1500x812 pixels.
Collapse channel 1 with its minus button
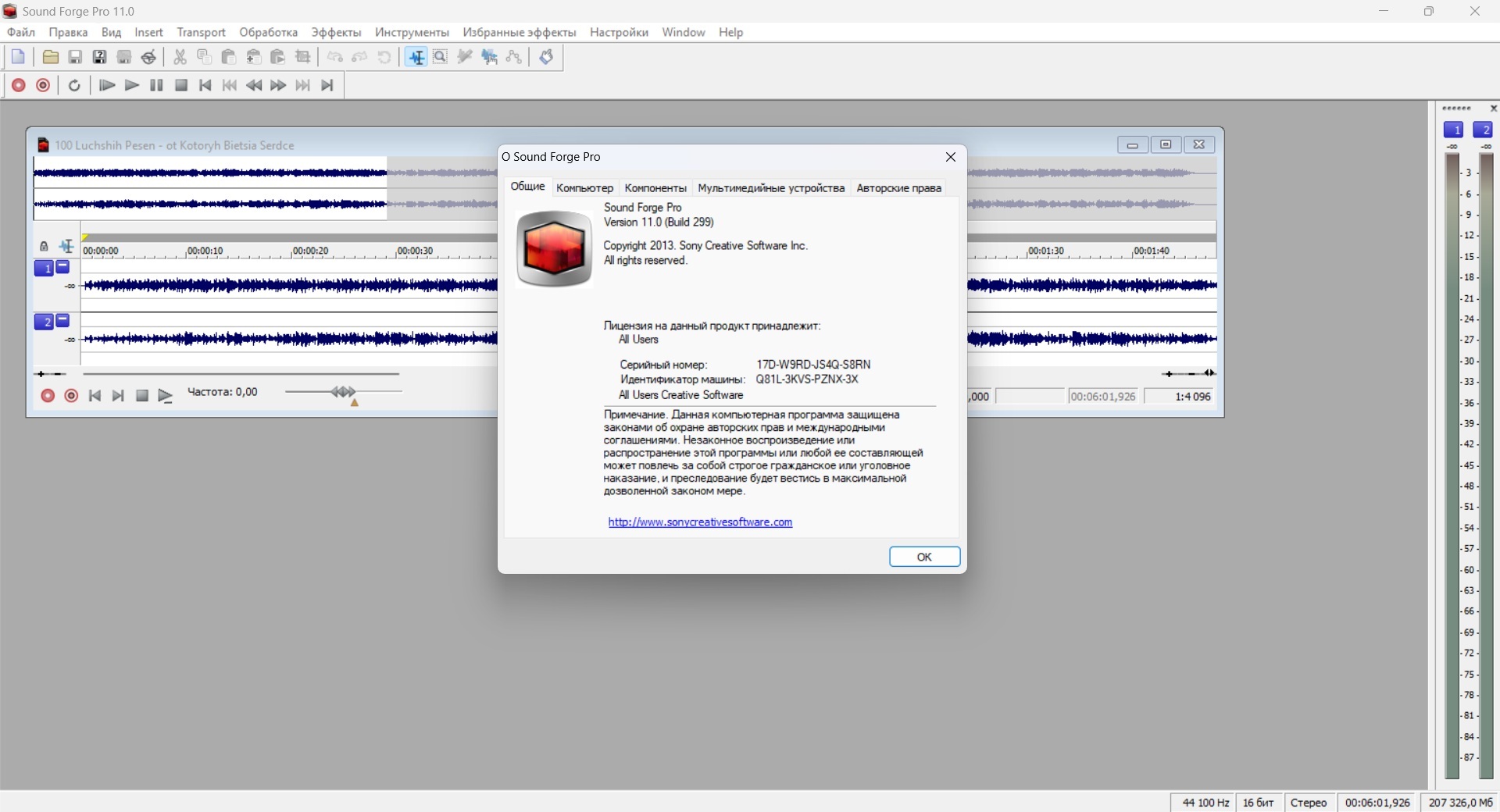point(63,267)
